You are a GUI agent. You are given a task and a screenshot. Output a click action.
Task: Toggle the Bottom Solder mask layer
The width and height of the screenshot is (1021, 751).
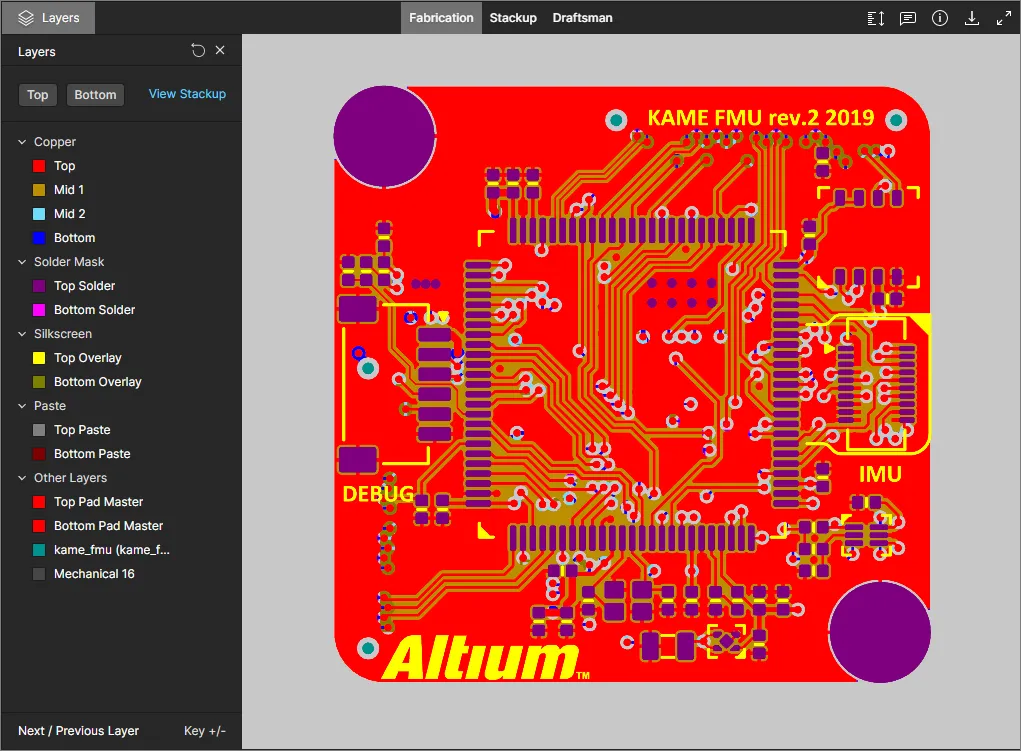pyautogui.click(x=94, y=310)
